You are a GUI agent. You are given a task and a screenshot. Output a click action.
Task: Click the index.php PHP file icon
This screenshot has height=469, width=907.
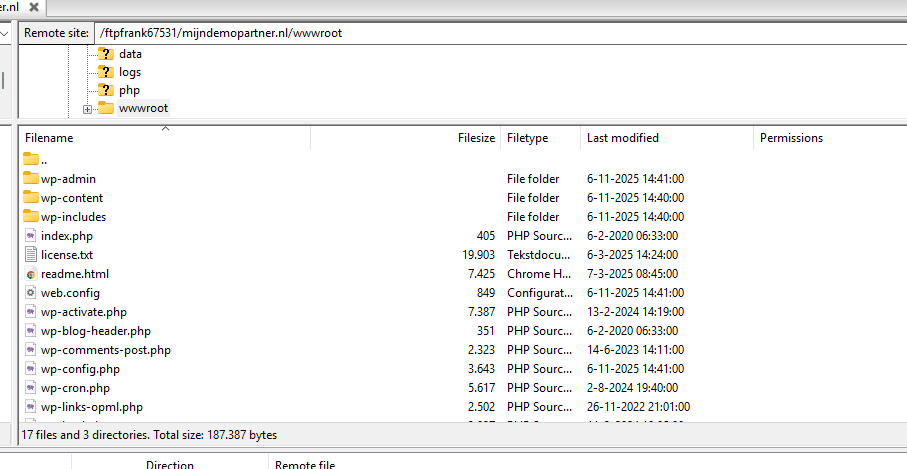(31, 235)
